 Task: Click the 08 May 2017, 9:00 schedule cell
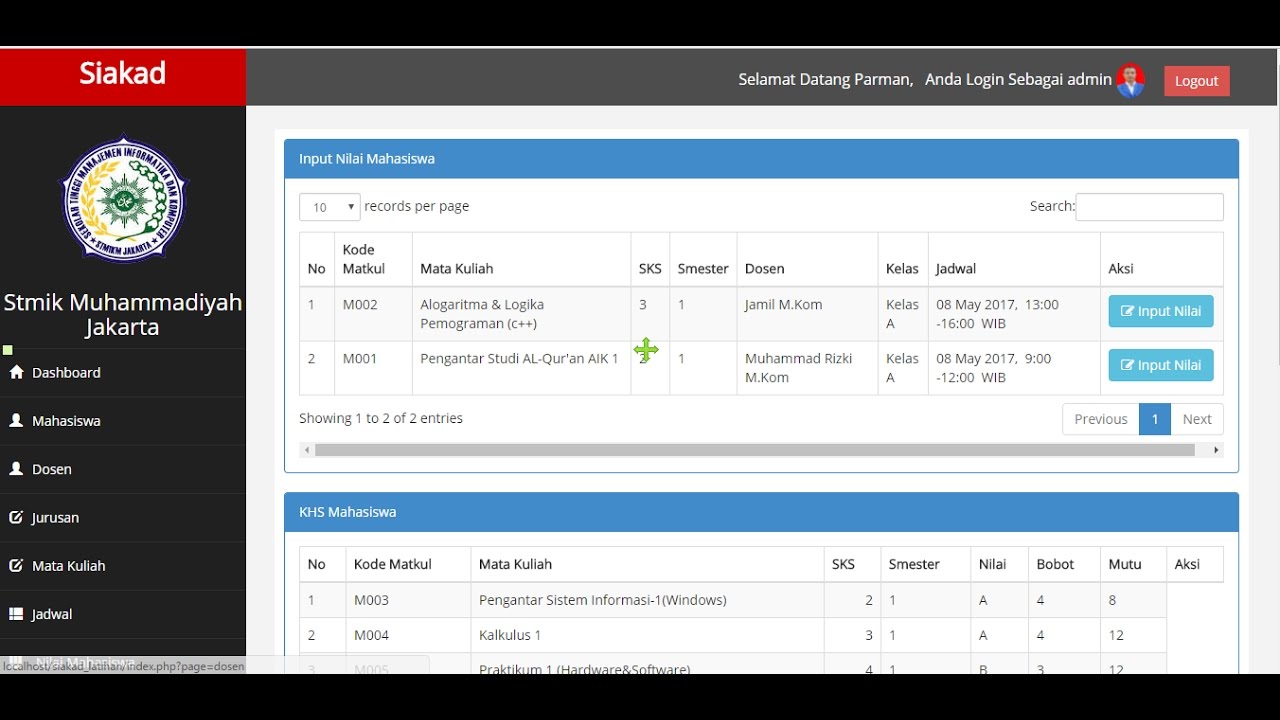pyautogui.click(x=1014, y=368)
